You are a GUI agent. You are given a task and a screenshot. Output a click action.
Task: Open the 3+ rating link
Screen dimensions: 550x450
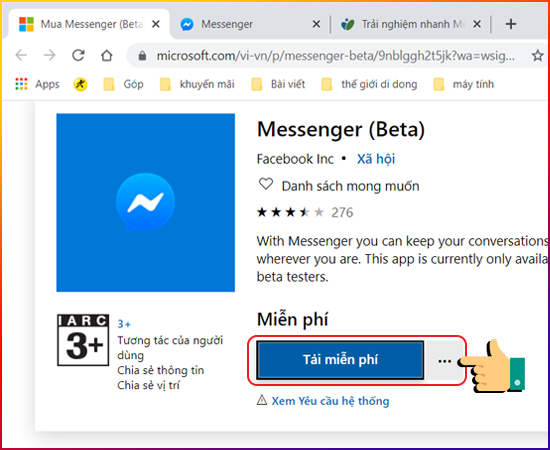coord(124,324)
